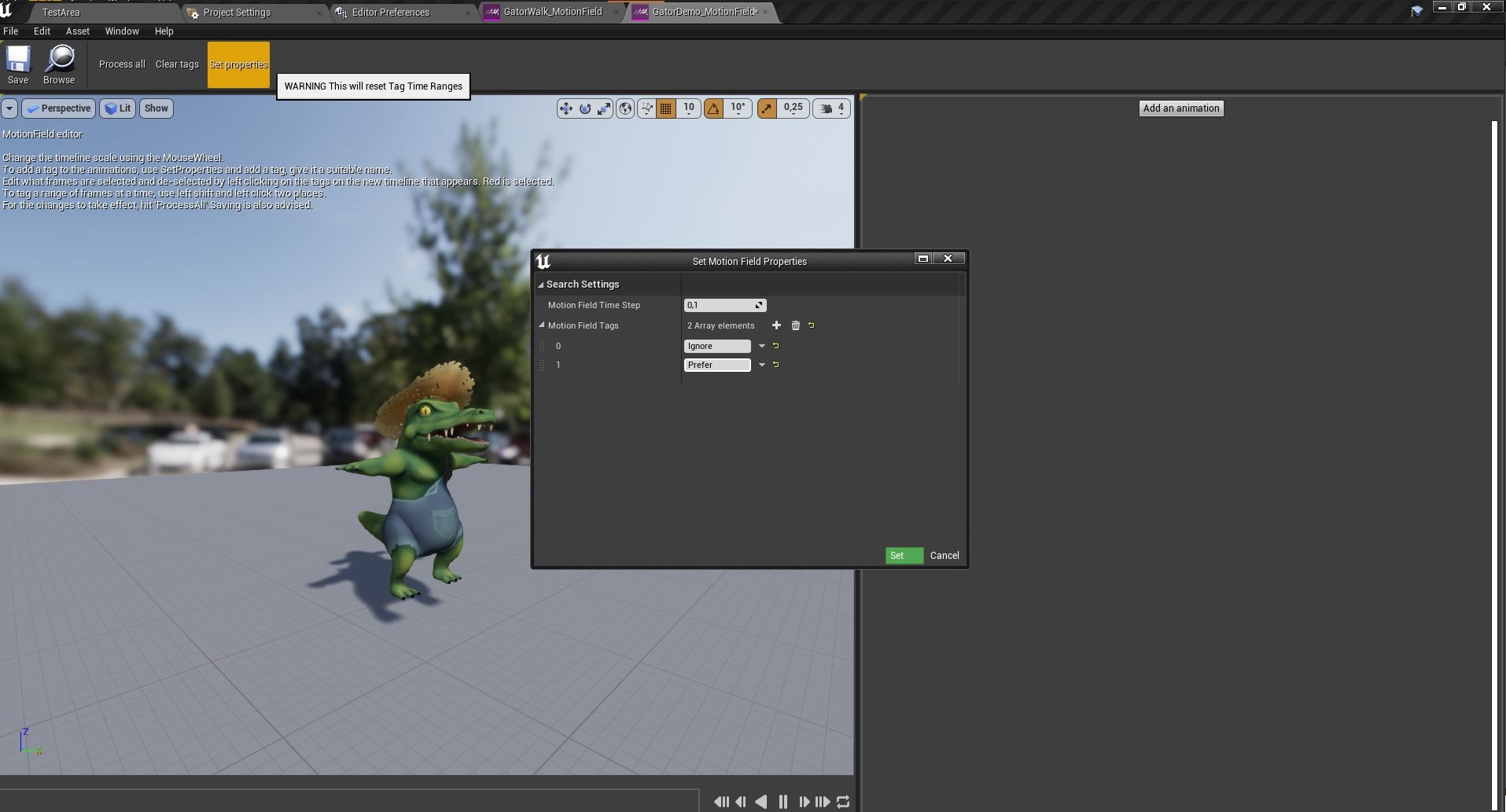Select the scale gizmo tool icon
Image resolution: width=1506 pixels, height=812 pixels.
[x=604, y=108]
